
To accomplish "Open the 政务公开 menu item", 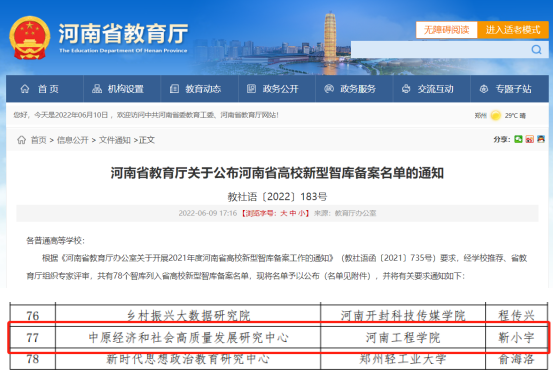I will (277, 89).
